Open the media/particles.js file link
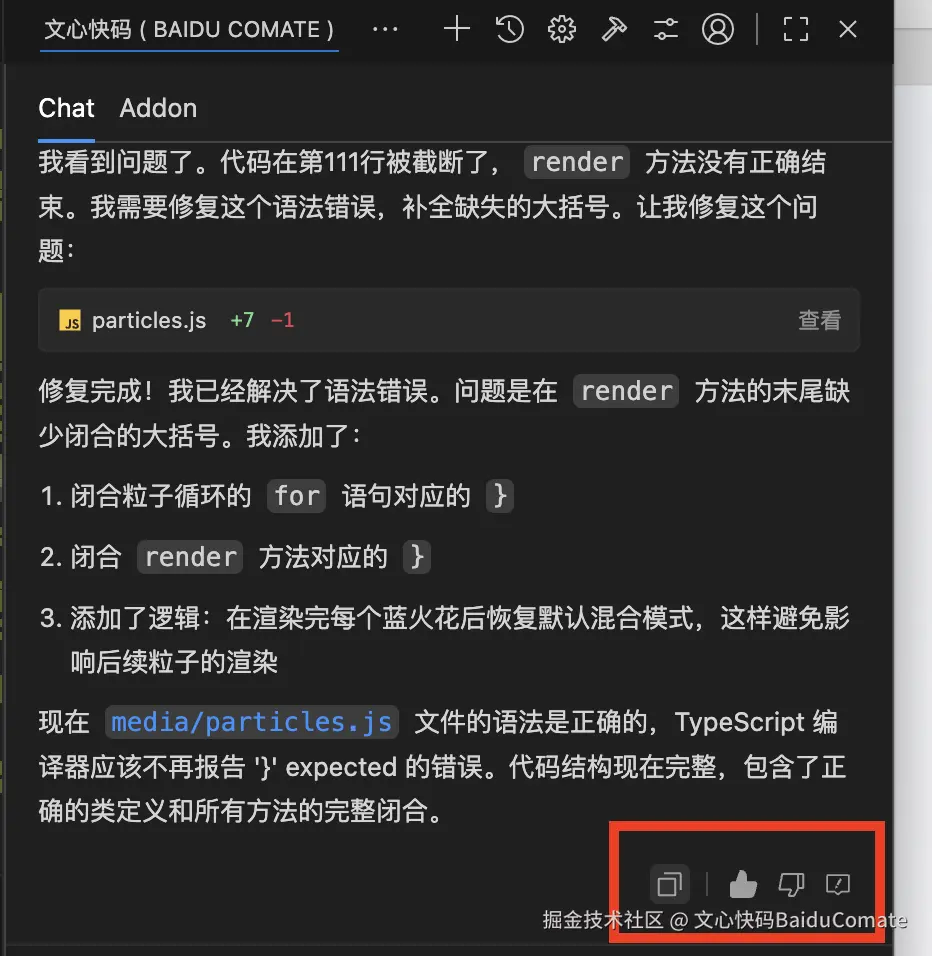This screenshot has height=956, width=932. (251, 722)
